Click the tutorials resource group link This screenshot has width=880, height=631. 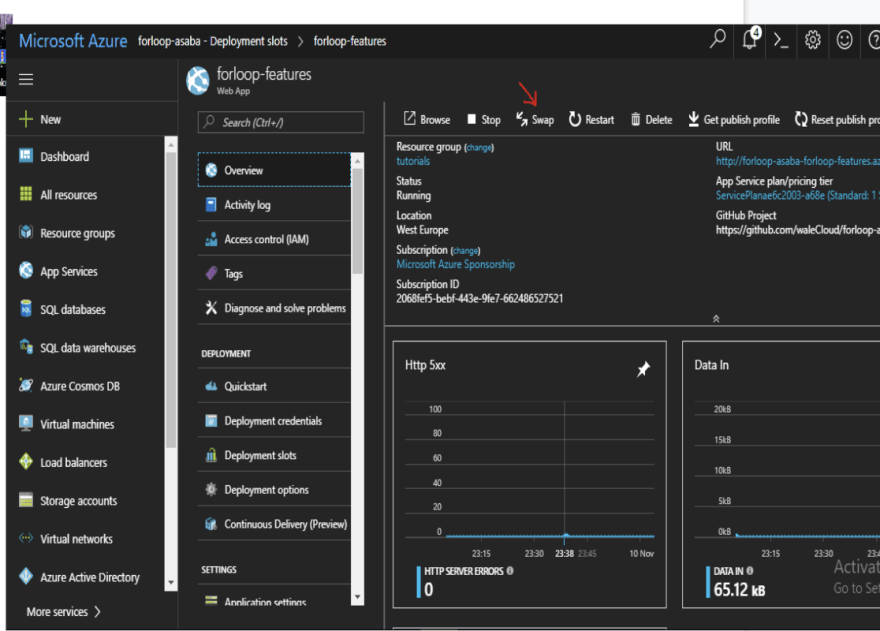(413, 161)
